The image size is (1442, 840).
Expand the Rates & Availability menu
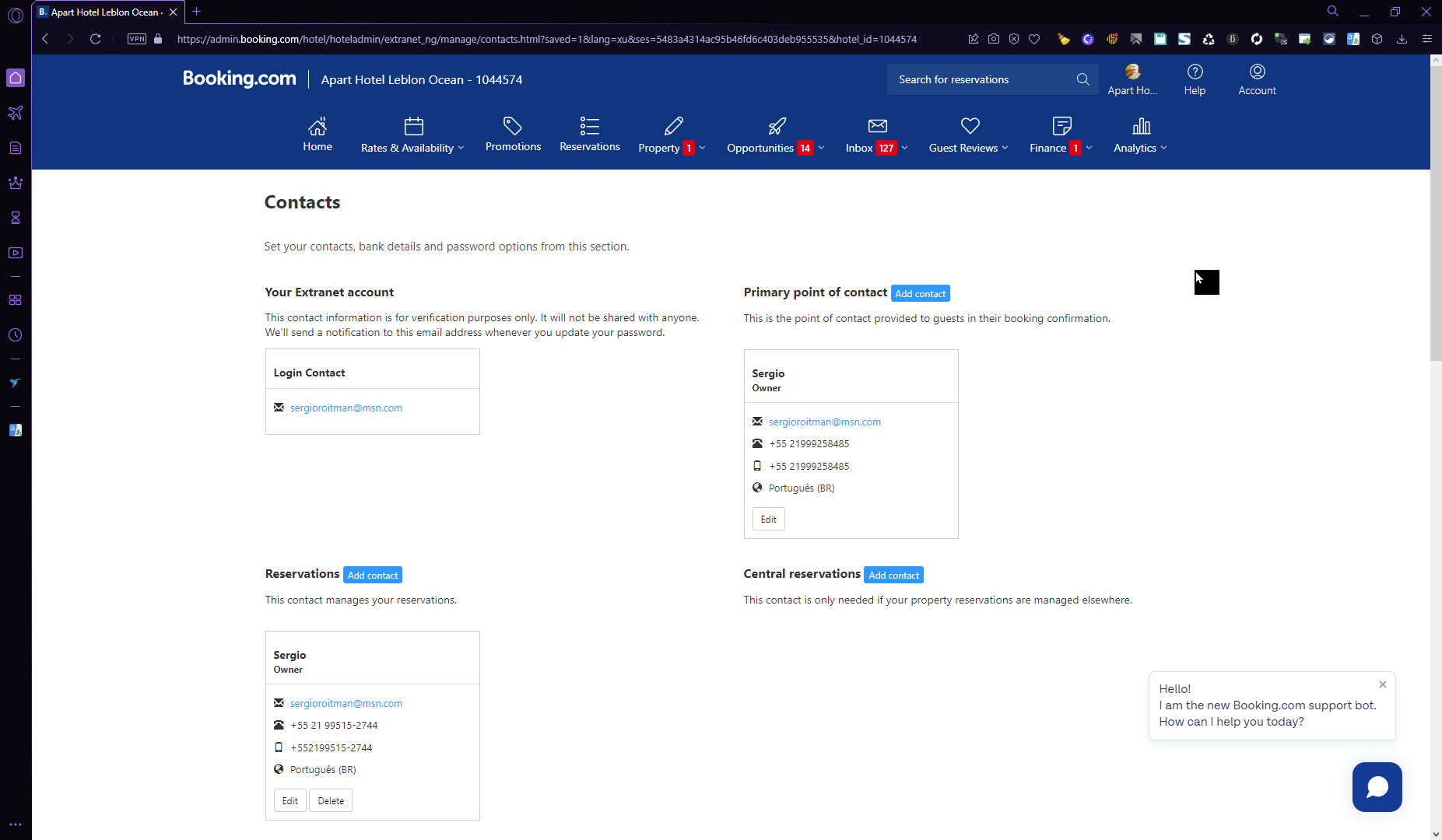point(412,134)
